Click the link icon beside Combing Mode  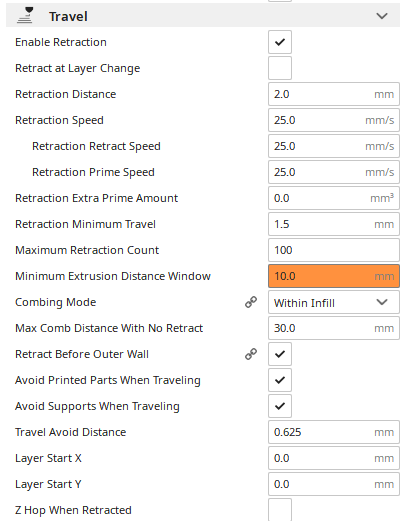click(251, 302)
